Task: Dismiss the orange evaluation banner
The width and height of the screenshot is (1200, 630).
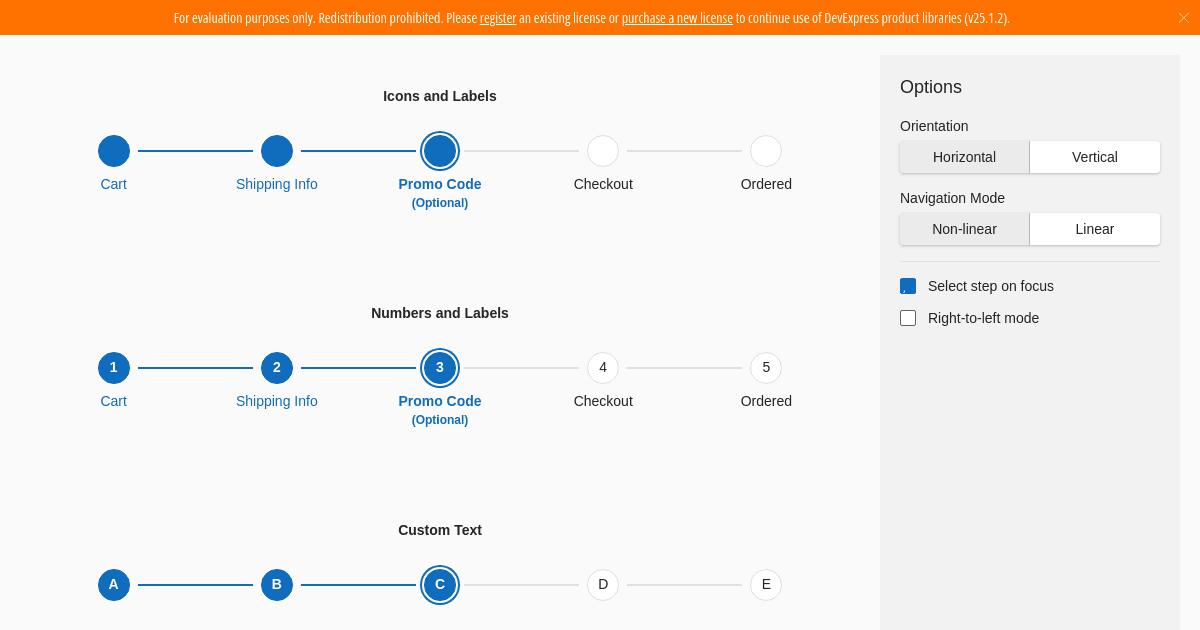Action: [x=1183, y=18]
